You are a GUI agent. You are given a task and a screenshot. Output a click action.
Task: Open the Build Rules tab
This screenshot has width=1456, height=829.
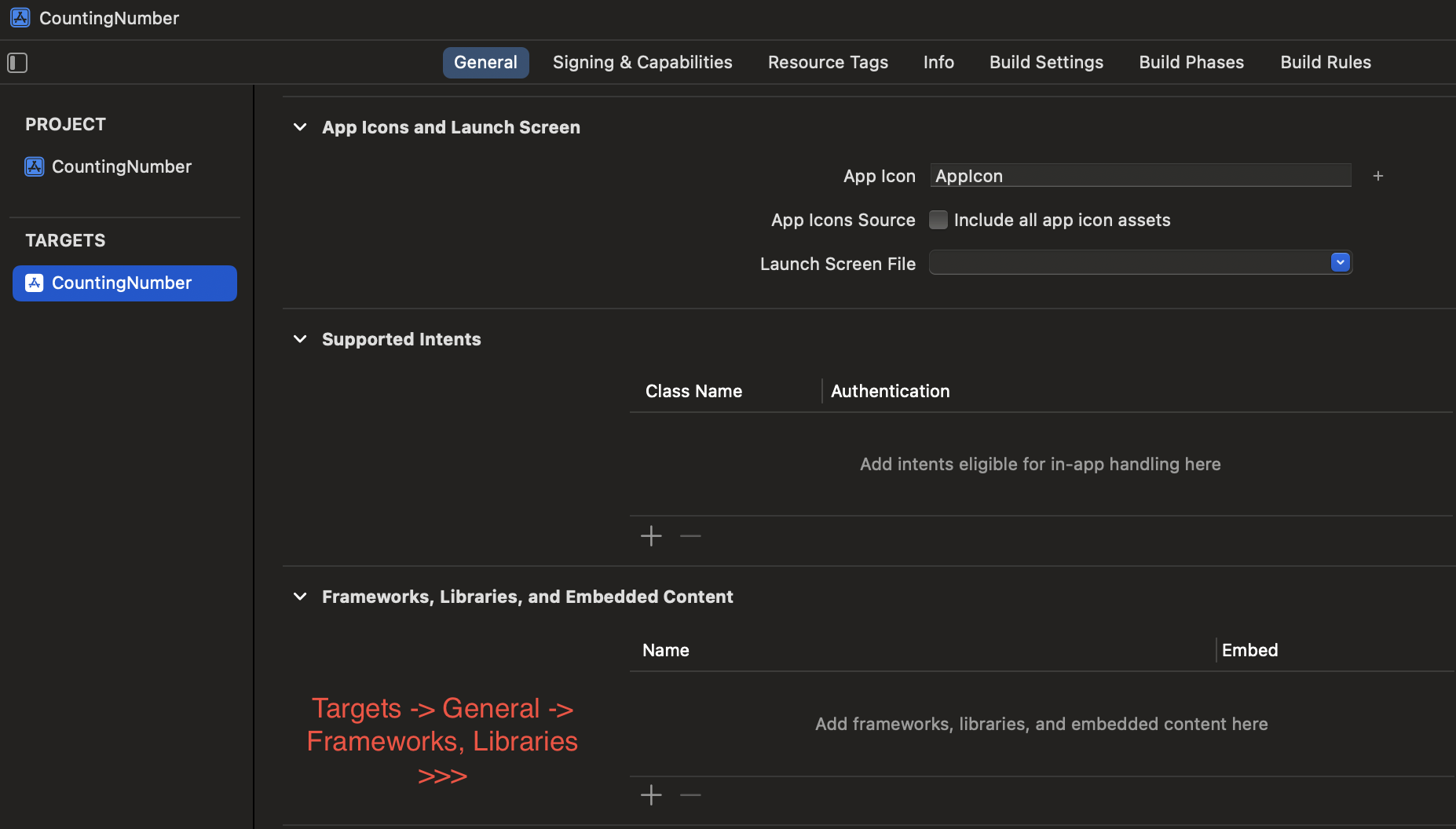click(x=1326, y=62)
